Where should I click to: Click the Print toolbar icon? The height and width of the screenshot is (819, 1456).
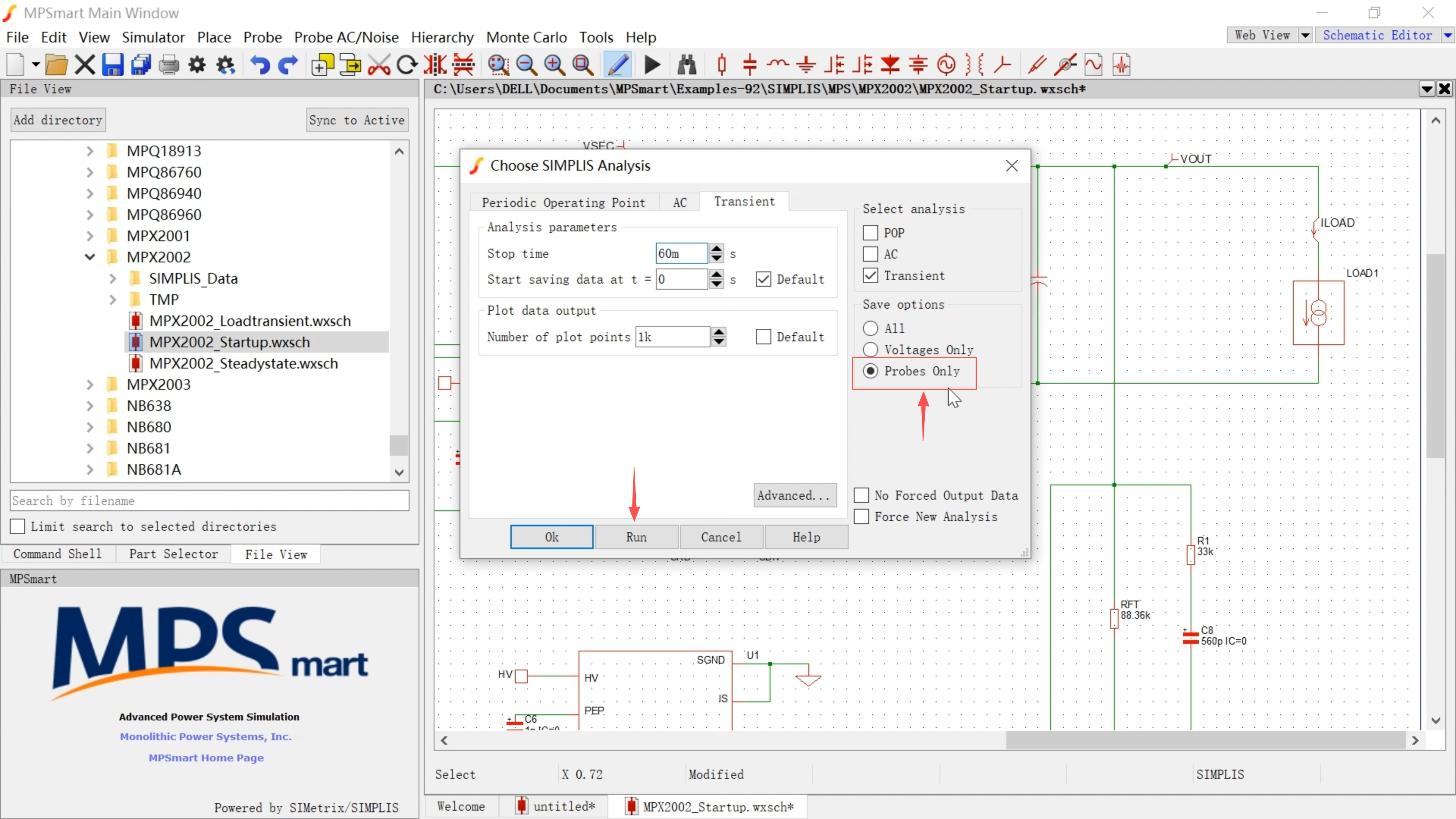168,65
